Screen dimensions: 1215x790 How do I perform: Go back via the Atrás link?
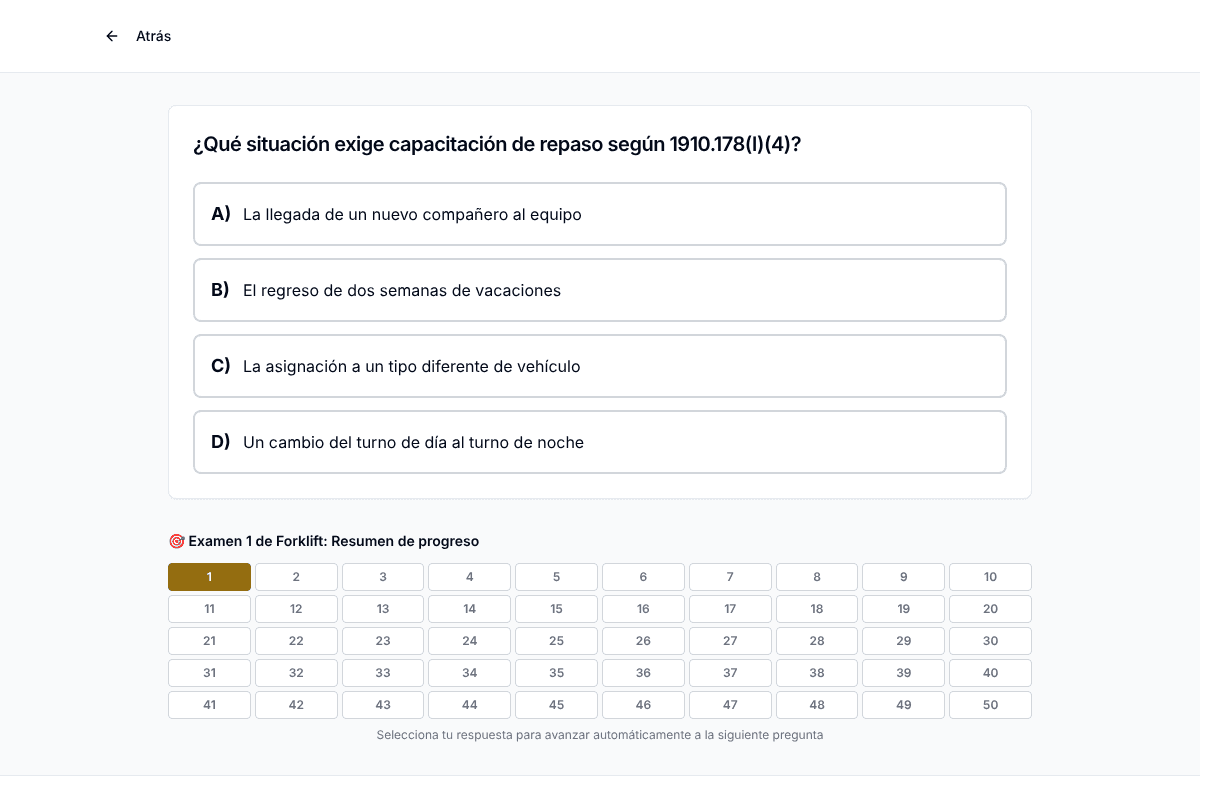pyautogui.click(x=153, y=36)
